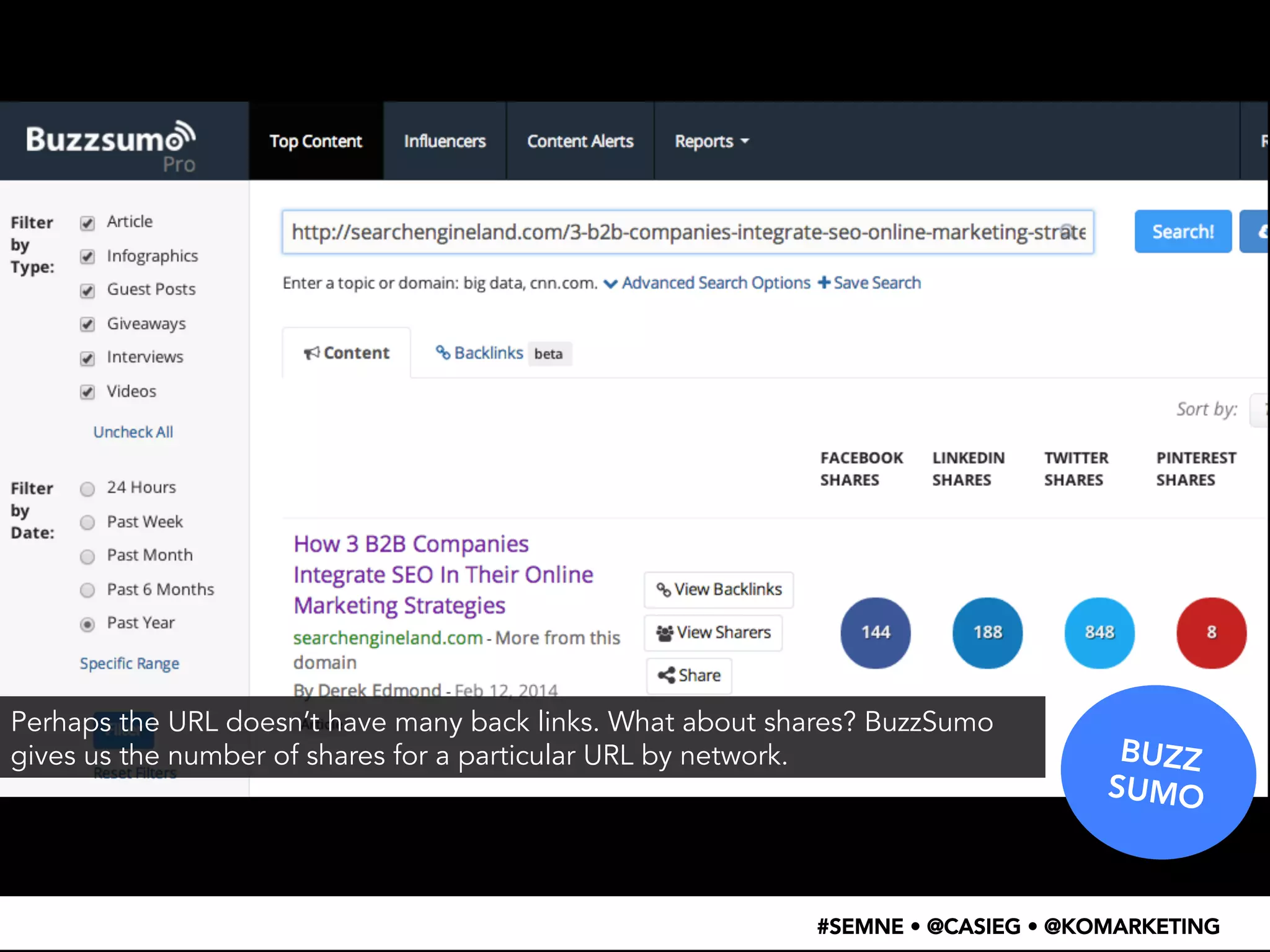Viewport: 1270px width, 952px height.
Task: Toggle the Videos checkbox
Action: point(87,392)
